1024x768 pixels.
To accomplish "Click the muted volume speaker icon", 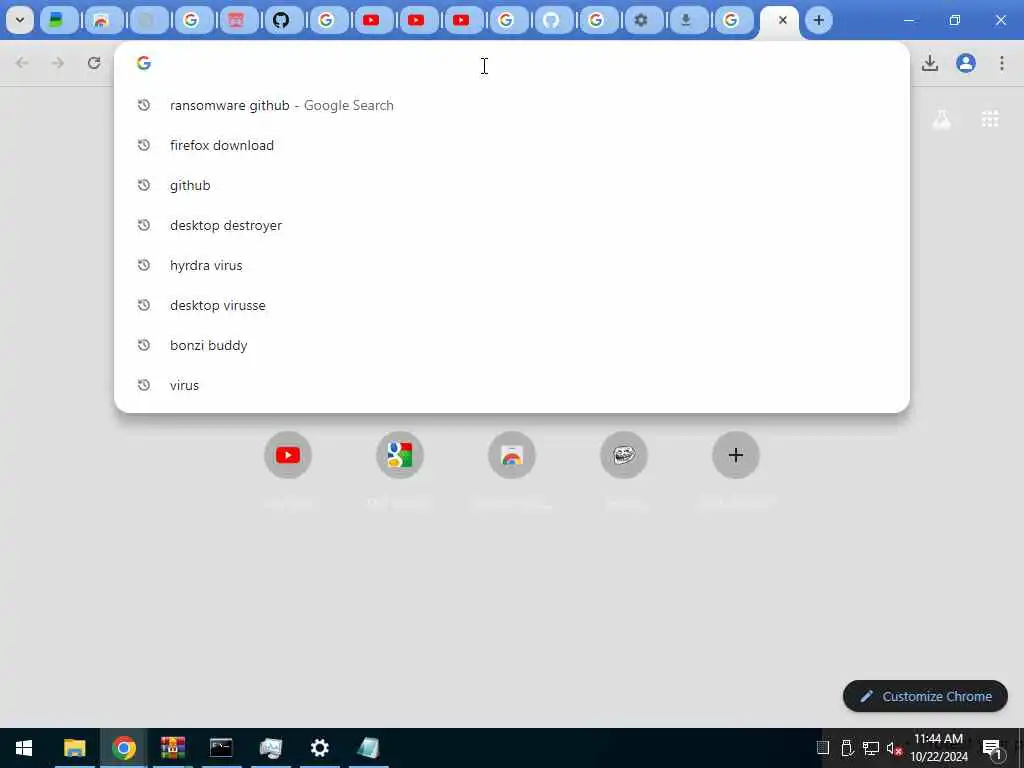I will (894, 748).
